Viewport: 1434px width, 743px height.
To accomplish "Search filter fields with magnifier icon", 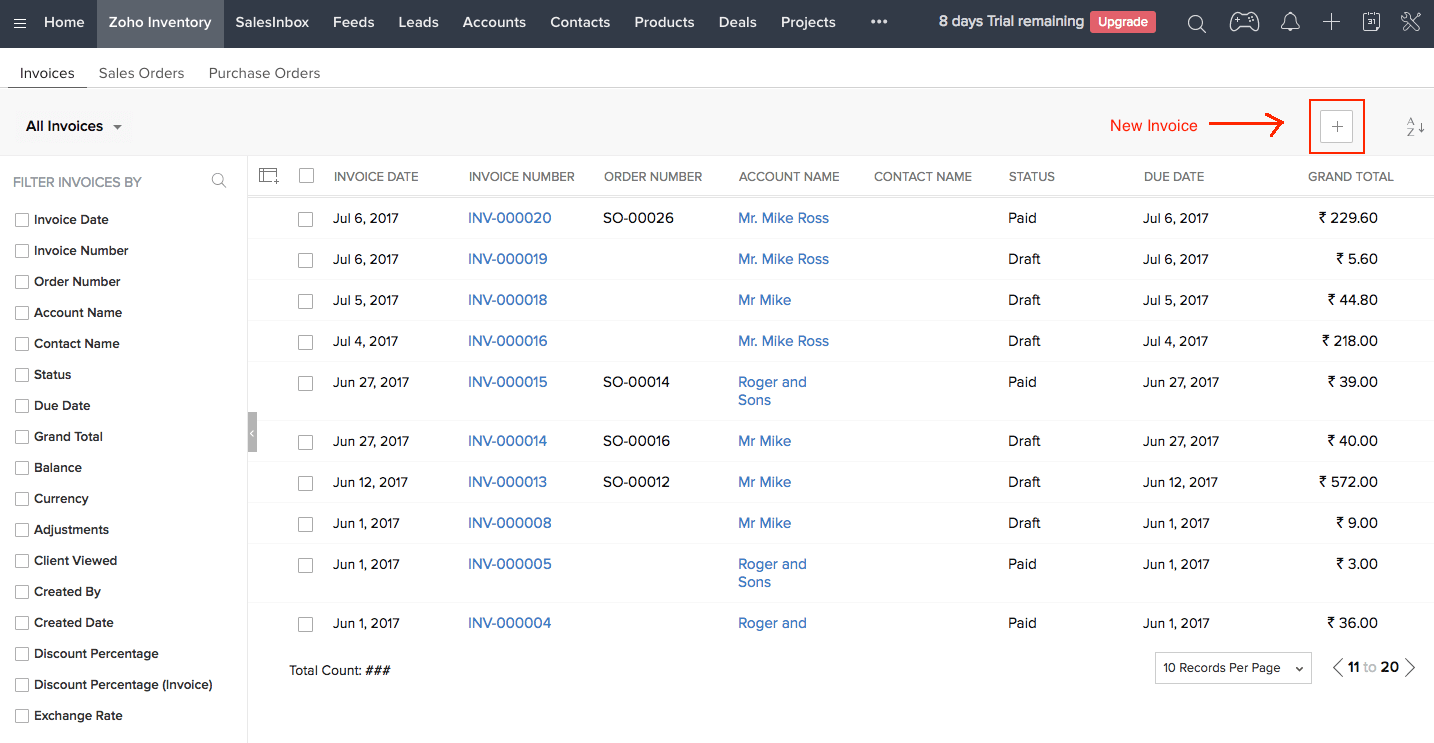I will click(x=219, y=181).
